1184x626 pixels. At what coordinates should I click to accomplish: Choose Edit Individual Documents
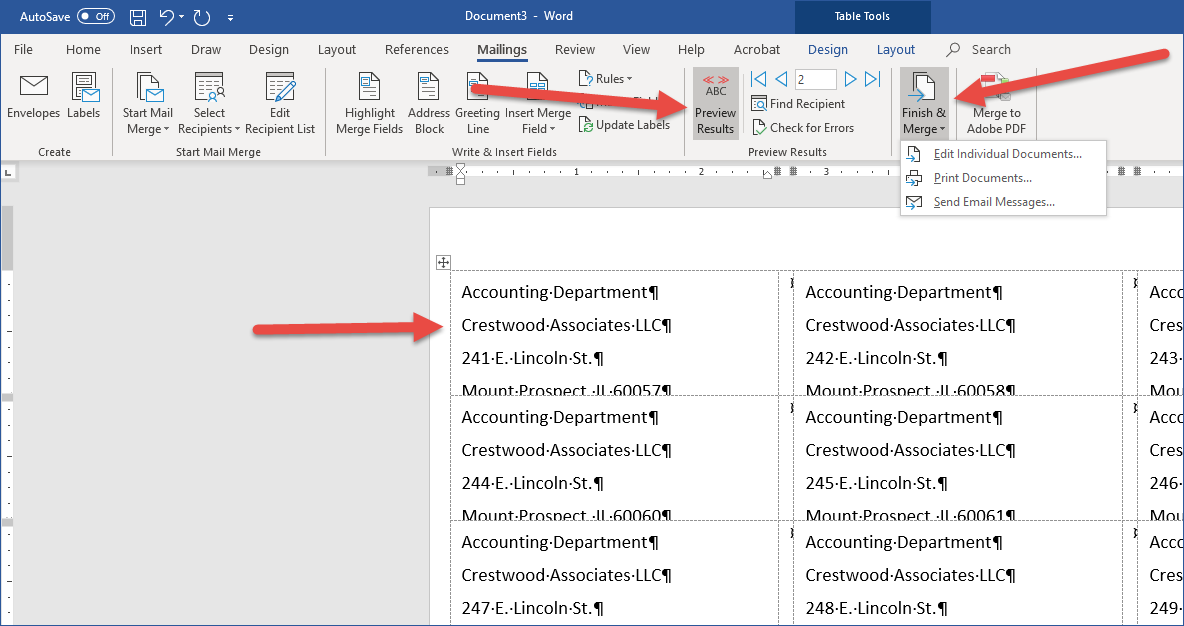[x=1003, y=154]
